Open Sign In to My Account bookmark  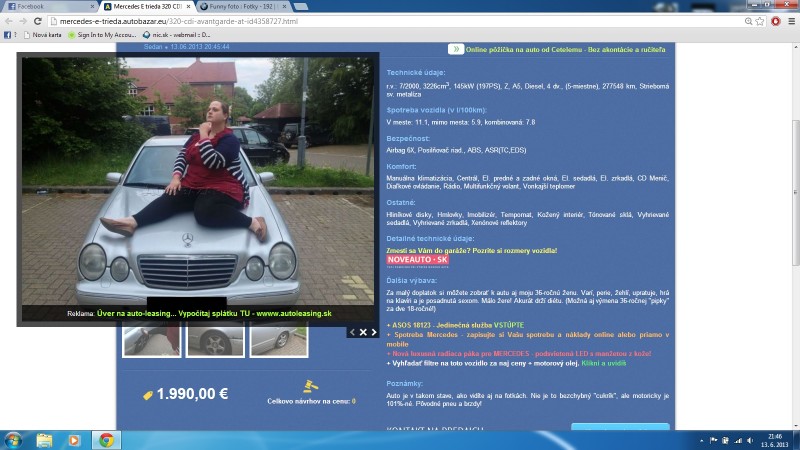pyautogui.click(x=102, y=35)
